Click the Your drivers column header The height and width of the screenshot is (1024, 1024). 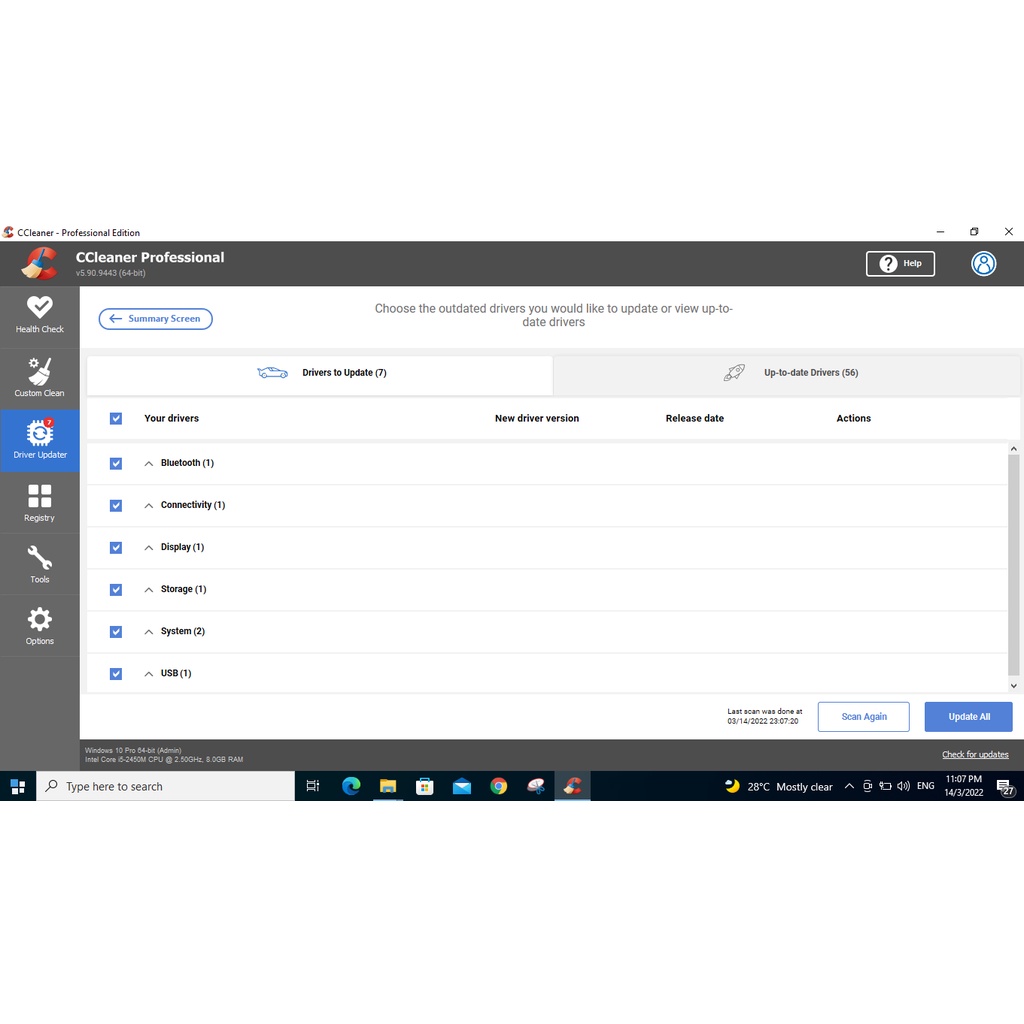(171, 419)
